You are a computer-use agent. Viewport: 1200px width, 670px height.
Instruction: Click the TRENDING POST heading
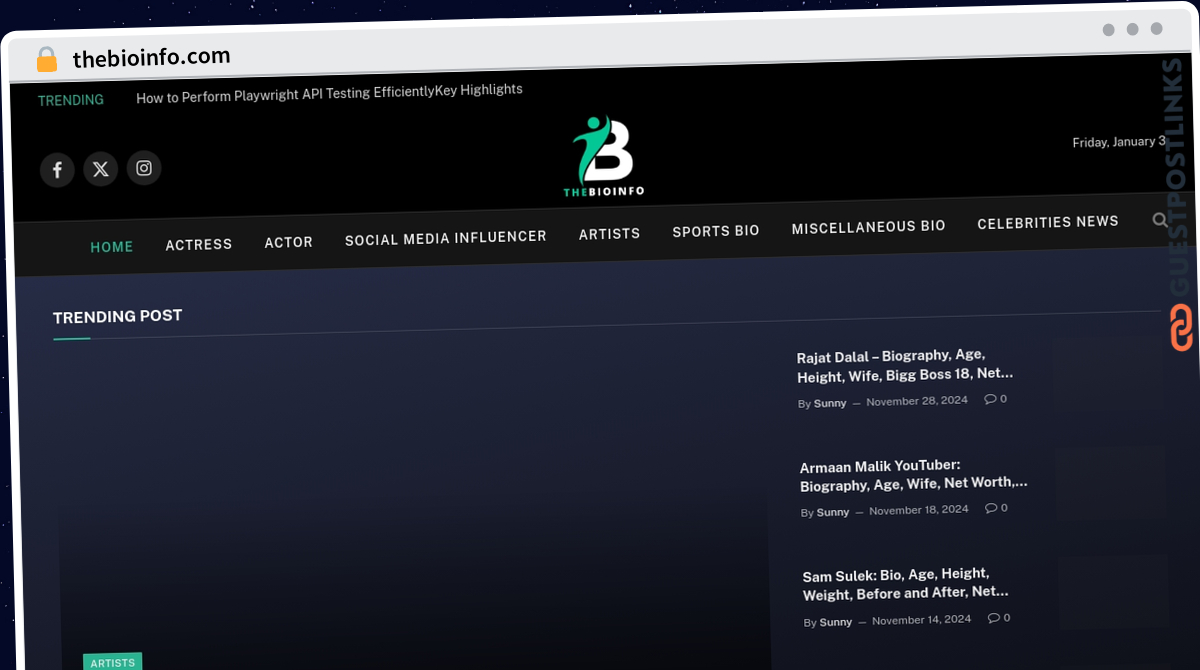point(117,317)
